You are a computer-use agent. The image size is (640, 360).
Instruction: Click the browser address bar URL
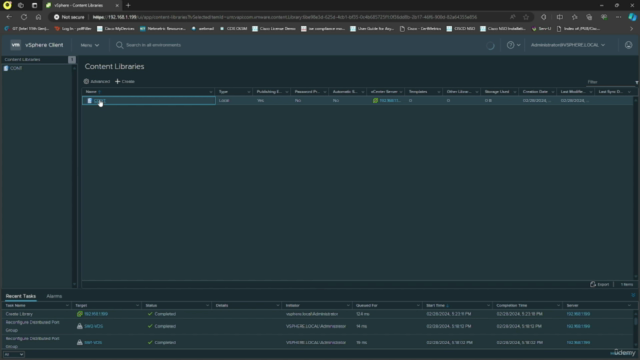284,17
